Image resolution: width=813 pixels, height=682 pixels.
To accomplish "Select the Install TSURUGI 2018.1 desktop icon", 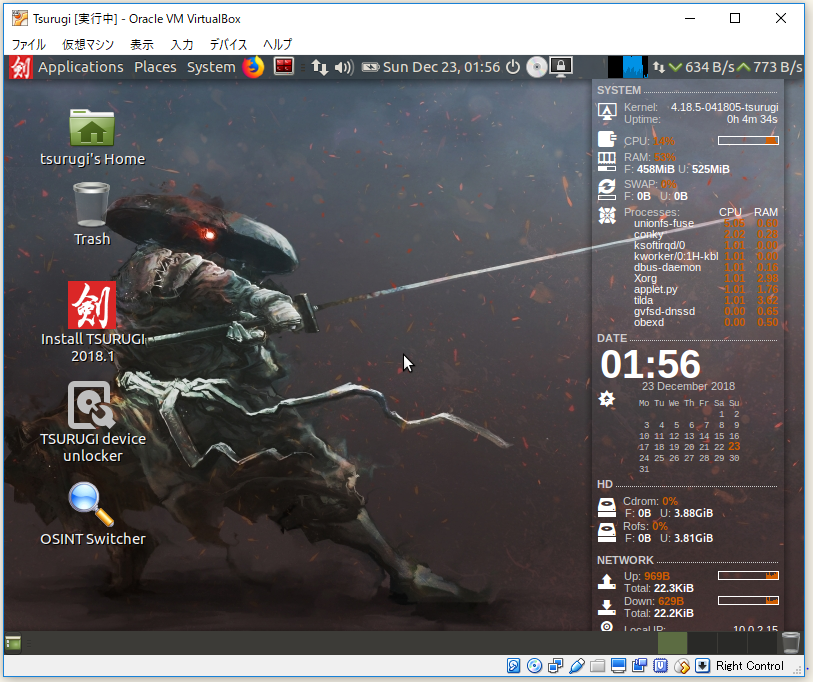I will click(92, 322).
